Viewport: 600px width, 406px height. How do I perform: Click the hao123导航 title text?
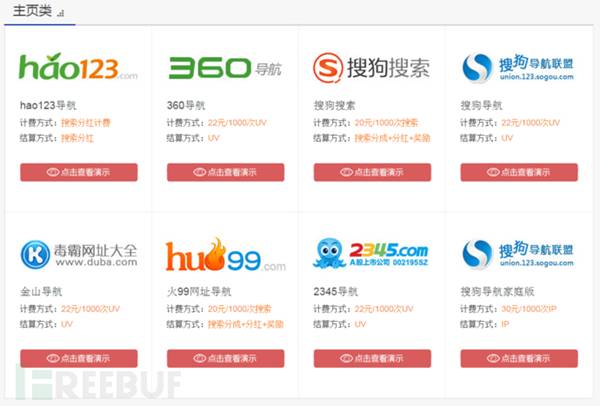48,105
